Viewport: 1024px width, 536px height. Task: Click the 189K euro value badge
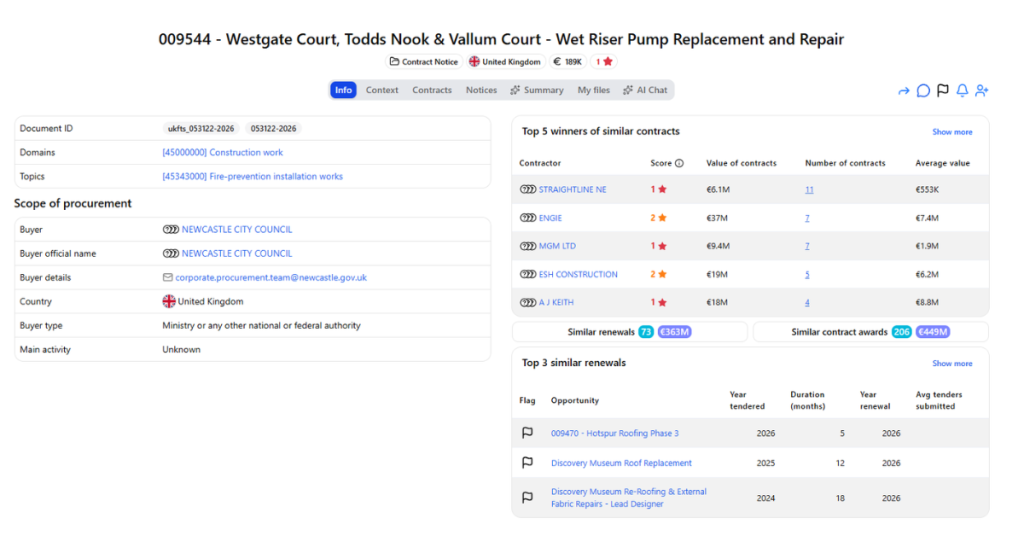pos(568,61)
